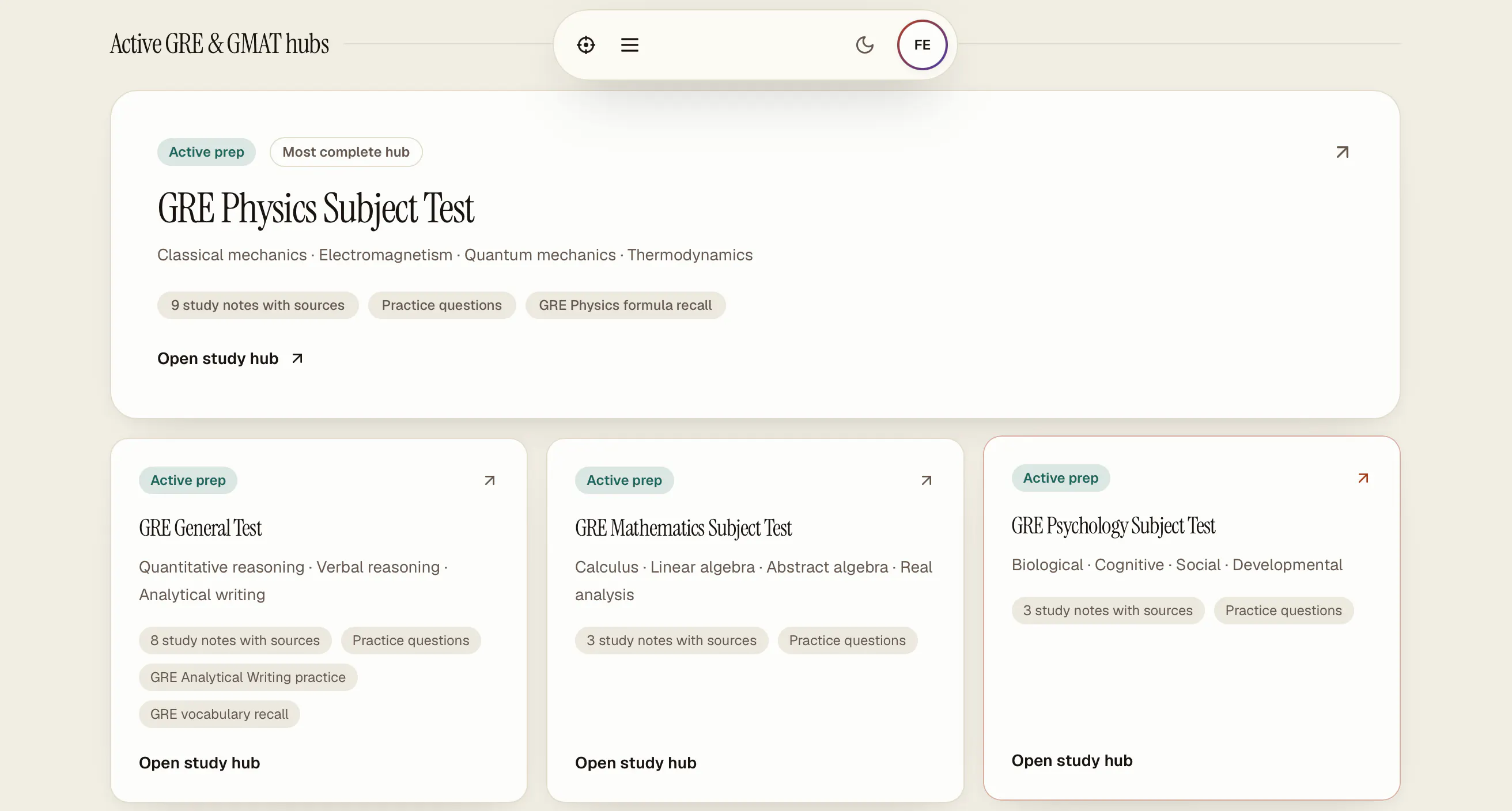Screen dimensions: 1512x811
Task: Select GRE vocabulary recall chip
Action: (x=219, y=714)
